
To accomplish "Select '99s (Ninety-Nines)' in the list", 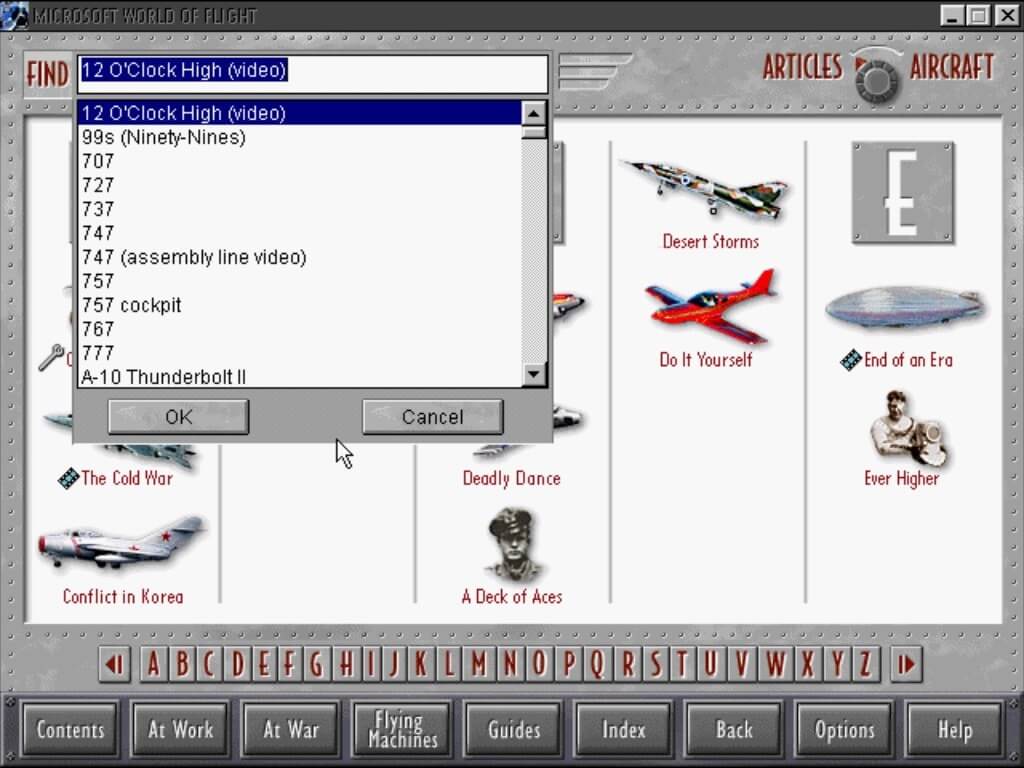I will (300, 137).
